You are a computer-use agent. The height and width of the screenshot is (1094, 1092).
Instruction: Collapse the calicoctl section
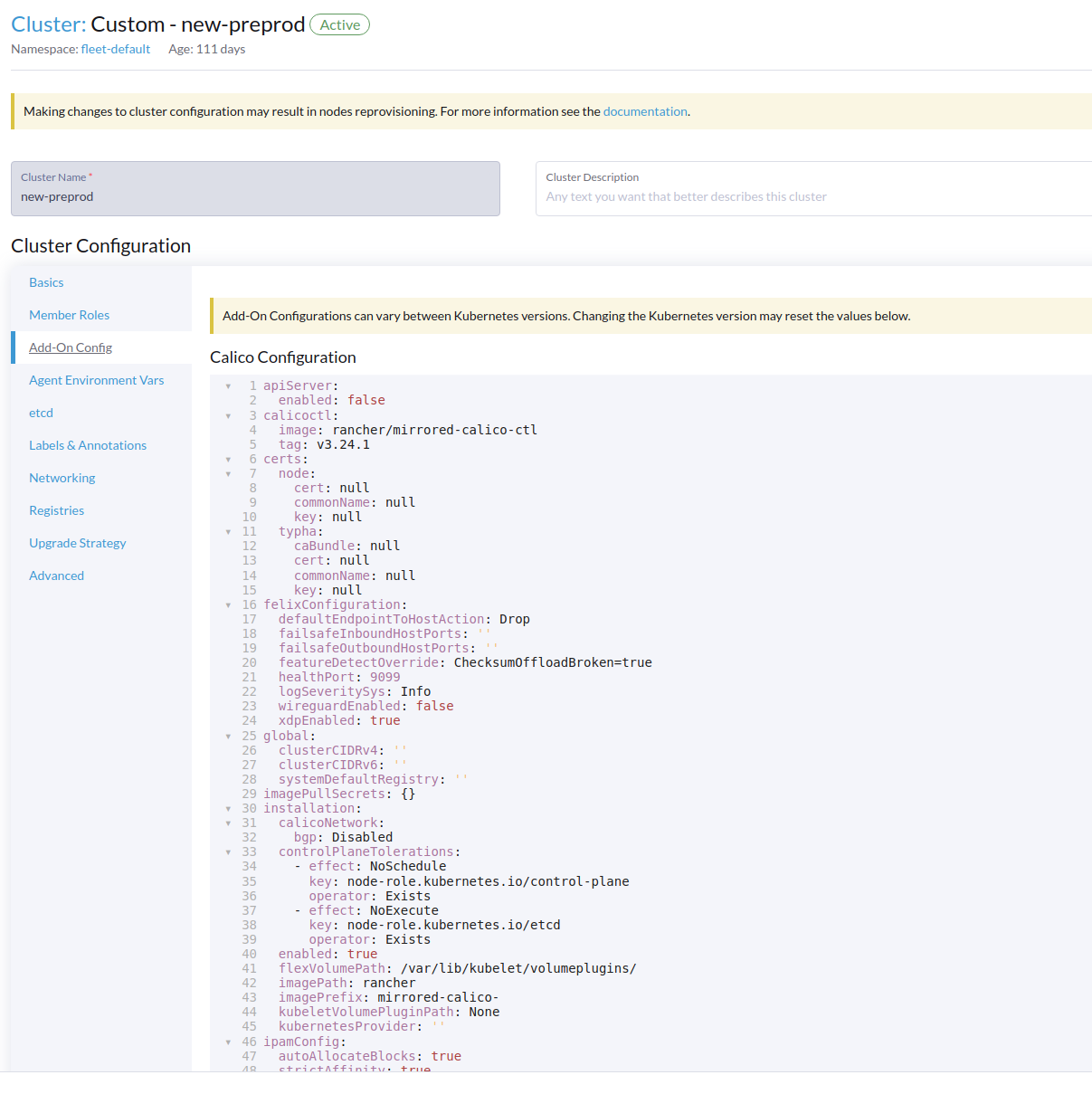(x=228, y=415)
